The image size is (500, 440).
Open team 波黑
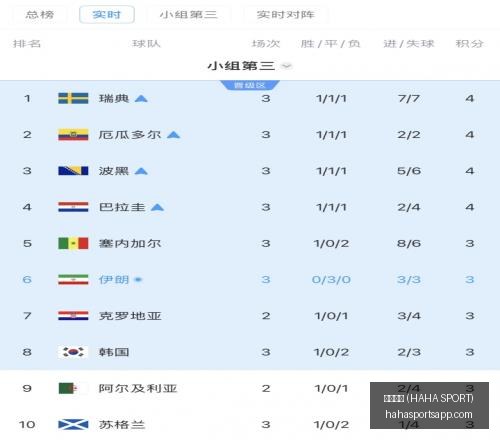(114, 171)
